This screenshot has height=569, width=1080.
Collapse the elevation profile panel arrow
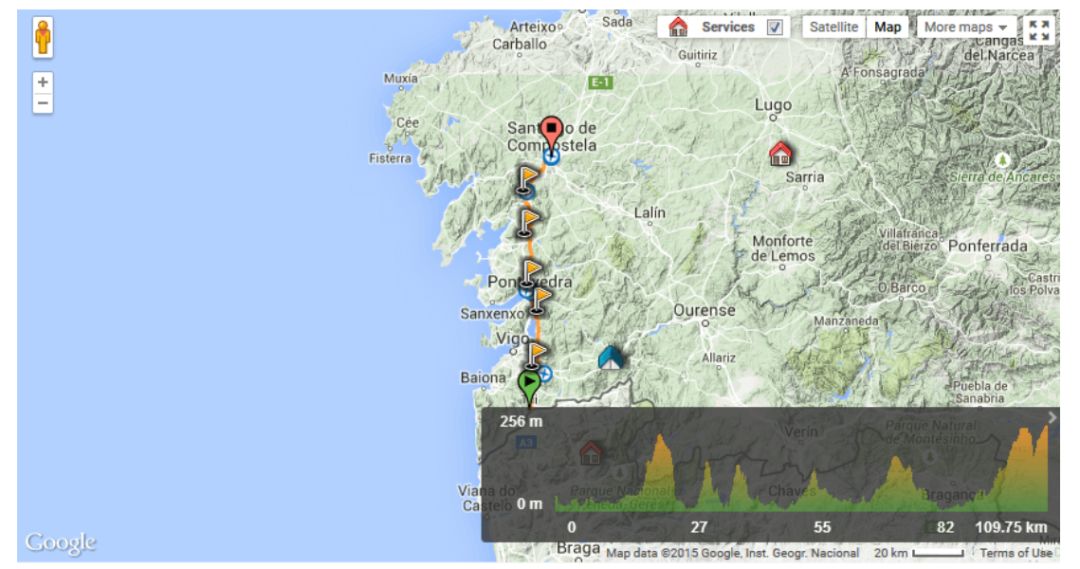(x=1051, y=417)
